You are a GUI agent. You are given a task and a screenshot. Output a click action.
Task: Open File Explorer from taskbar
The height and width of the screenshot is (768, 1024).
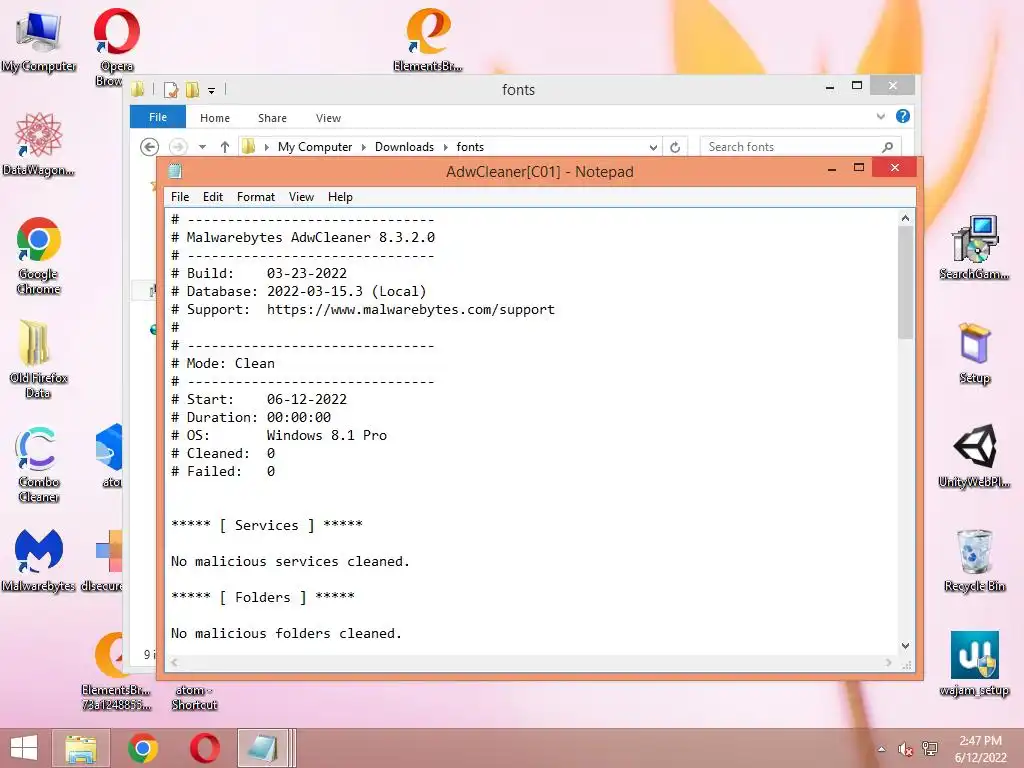[81, 748]
